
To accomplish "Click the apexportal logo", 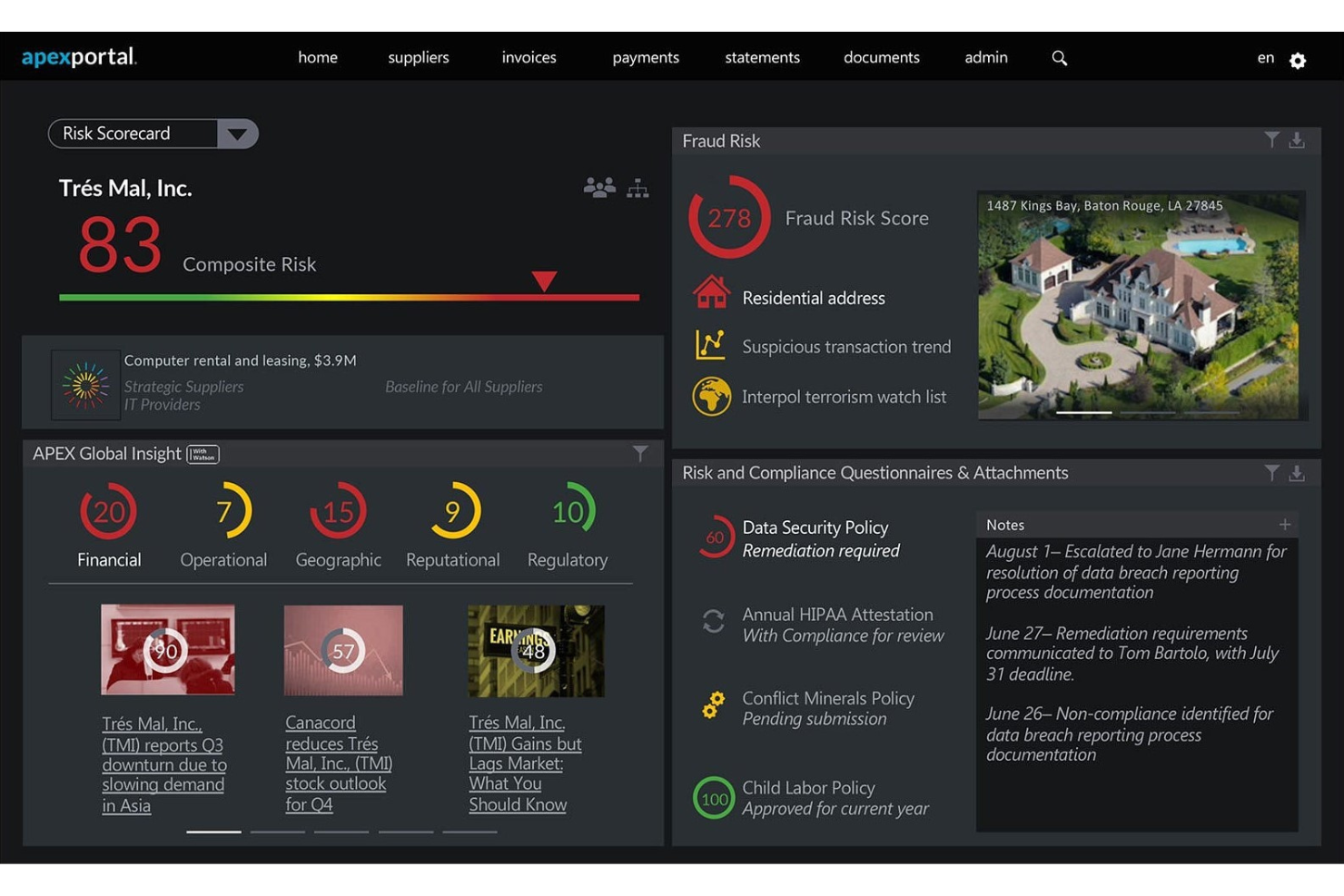I will (79, 57).
